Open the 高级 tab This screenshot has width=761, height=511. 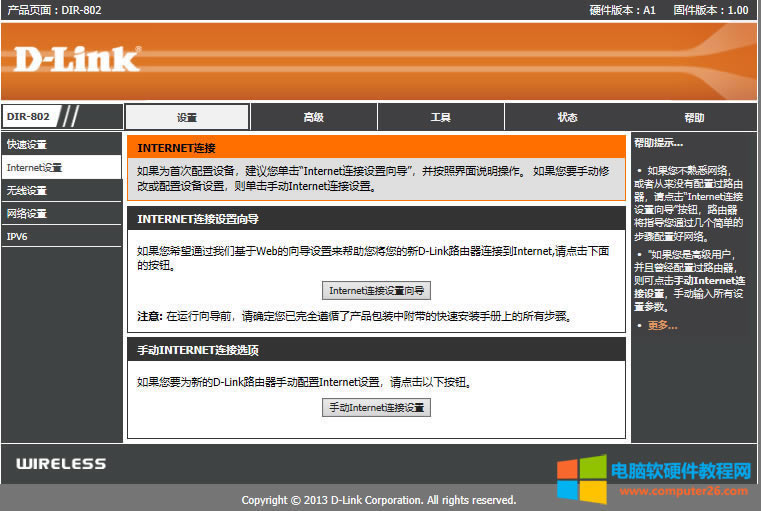tap(313, 117)
